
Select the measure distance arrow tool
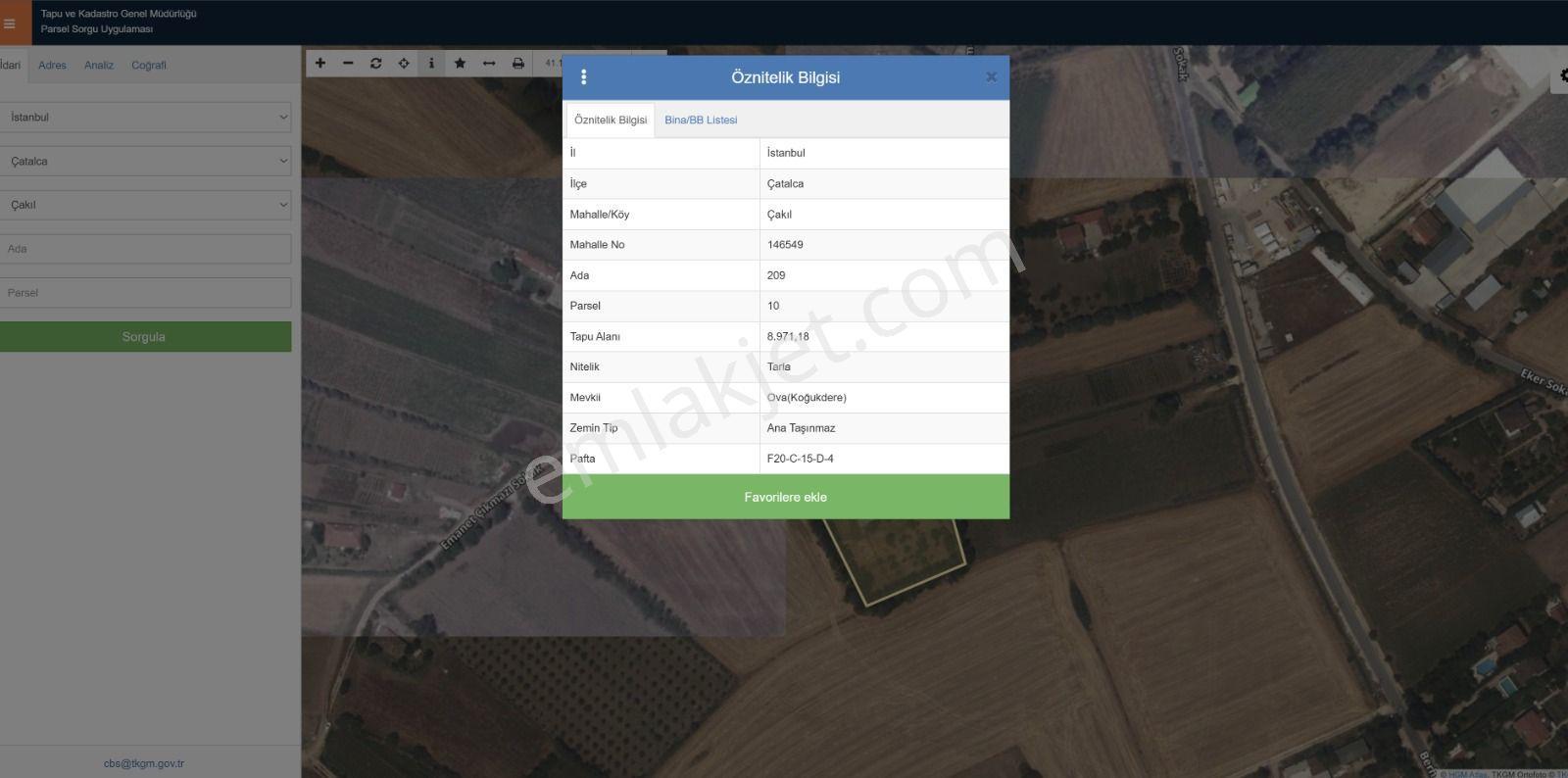[489, 63]
